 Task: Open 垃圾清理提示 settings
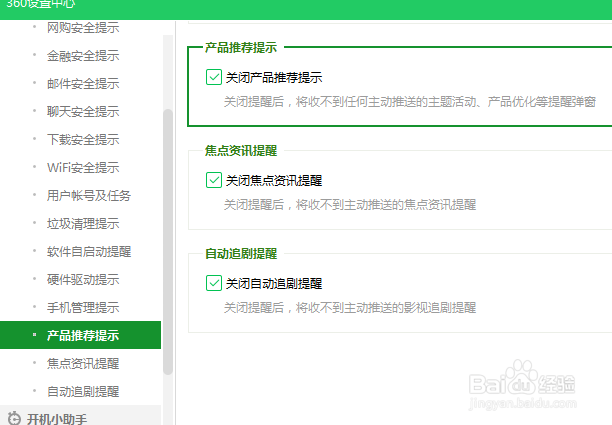(x=83, y=224)
